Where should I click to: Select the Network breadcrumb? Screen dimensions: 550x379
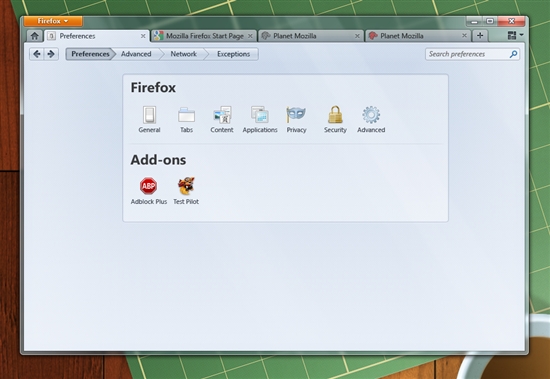[x=183, y=54]
